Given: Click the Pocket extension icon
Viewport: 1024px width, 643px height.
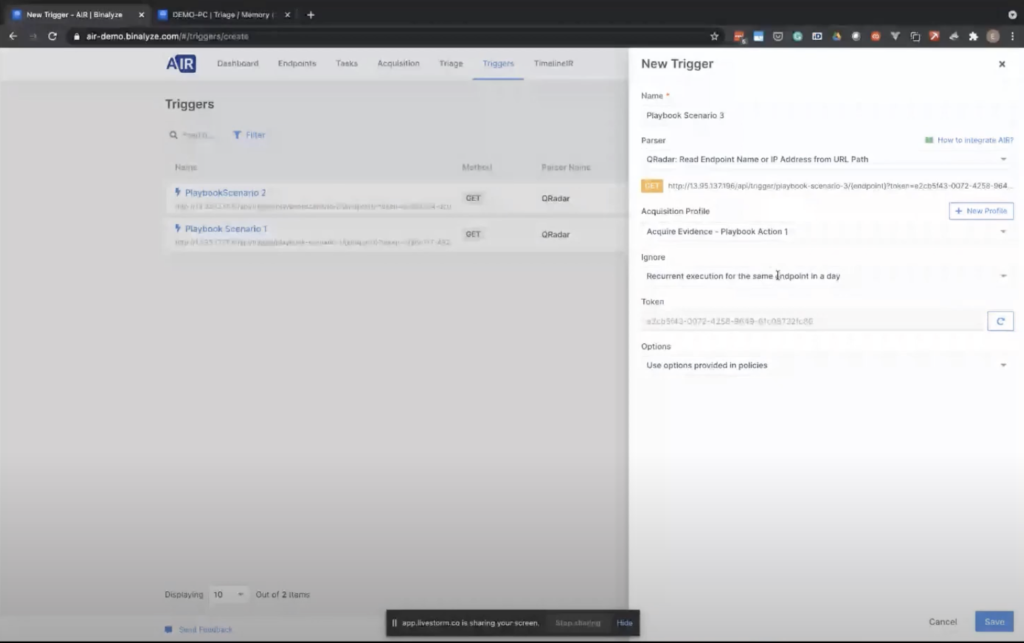Looking at the screenshot, I should 778,37.
